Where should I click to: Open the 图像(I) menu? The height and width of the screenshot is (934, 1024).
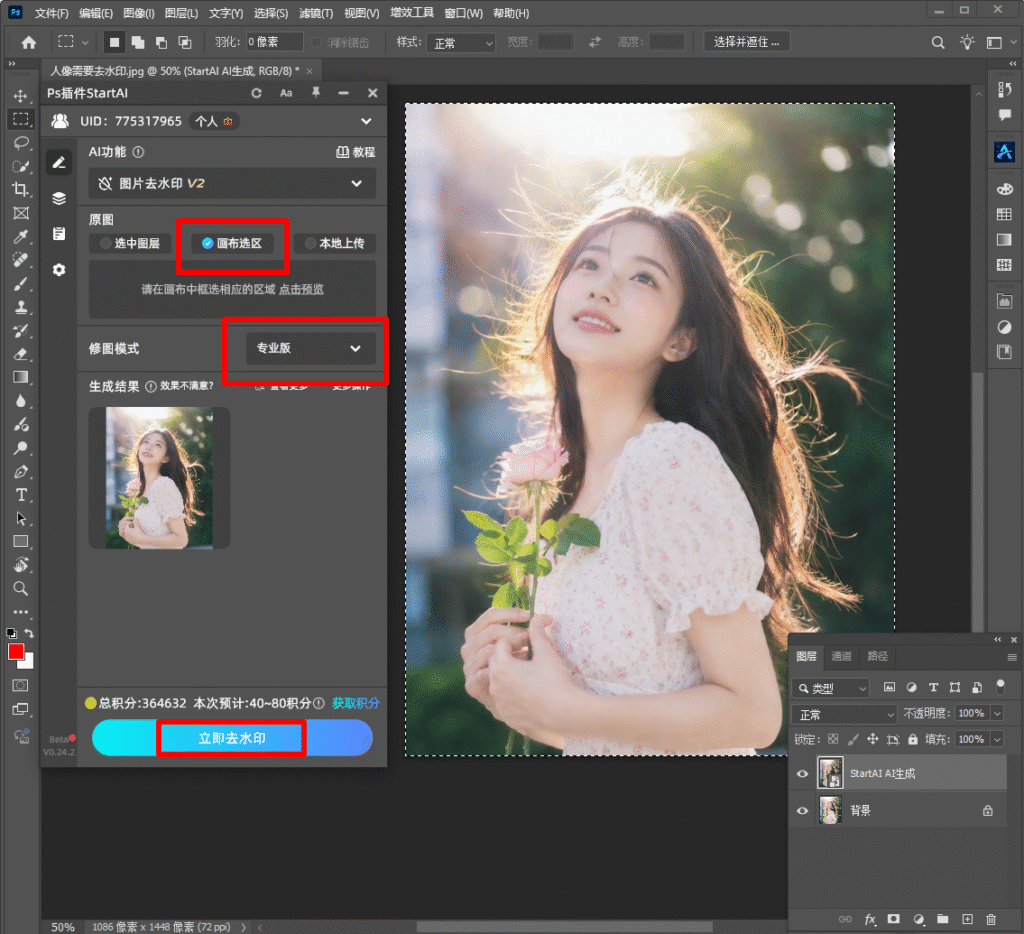tap(139, 13)
